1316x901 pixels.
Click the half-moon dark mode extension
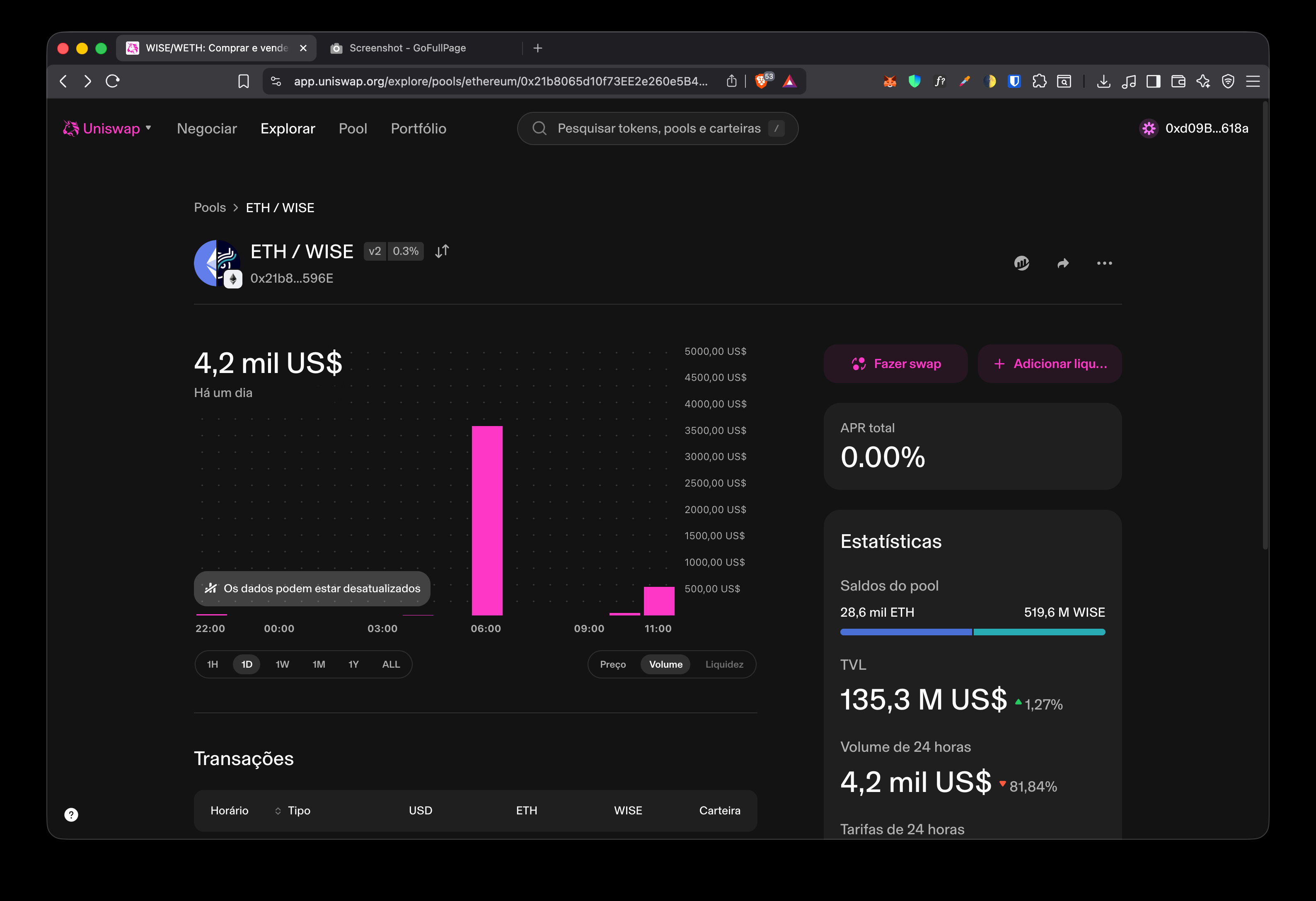click(989, 82)
